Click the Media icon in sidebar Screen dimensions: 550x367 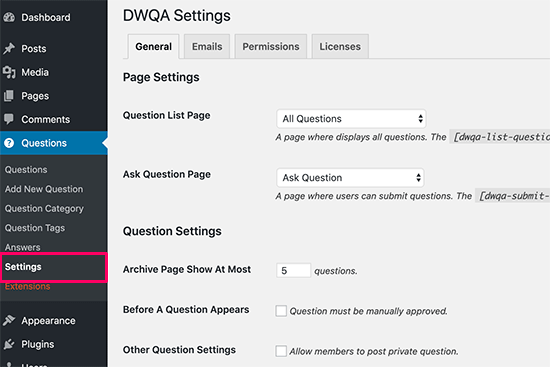pyautogui.click(x=9, y=72)
